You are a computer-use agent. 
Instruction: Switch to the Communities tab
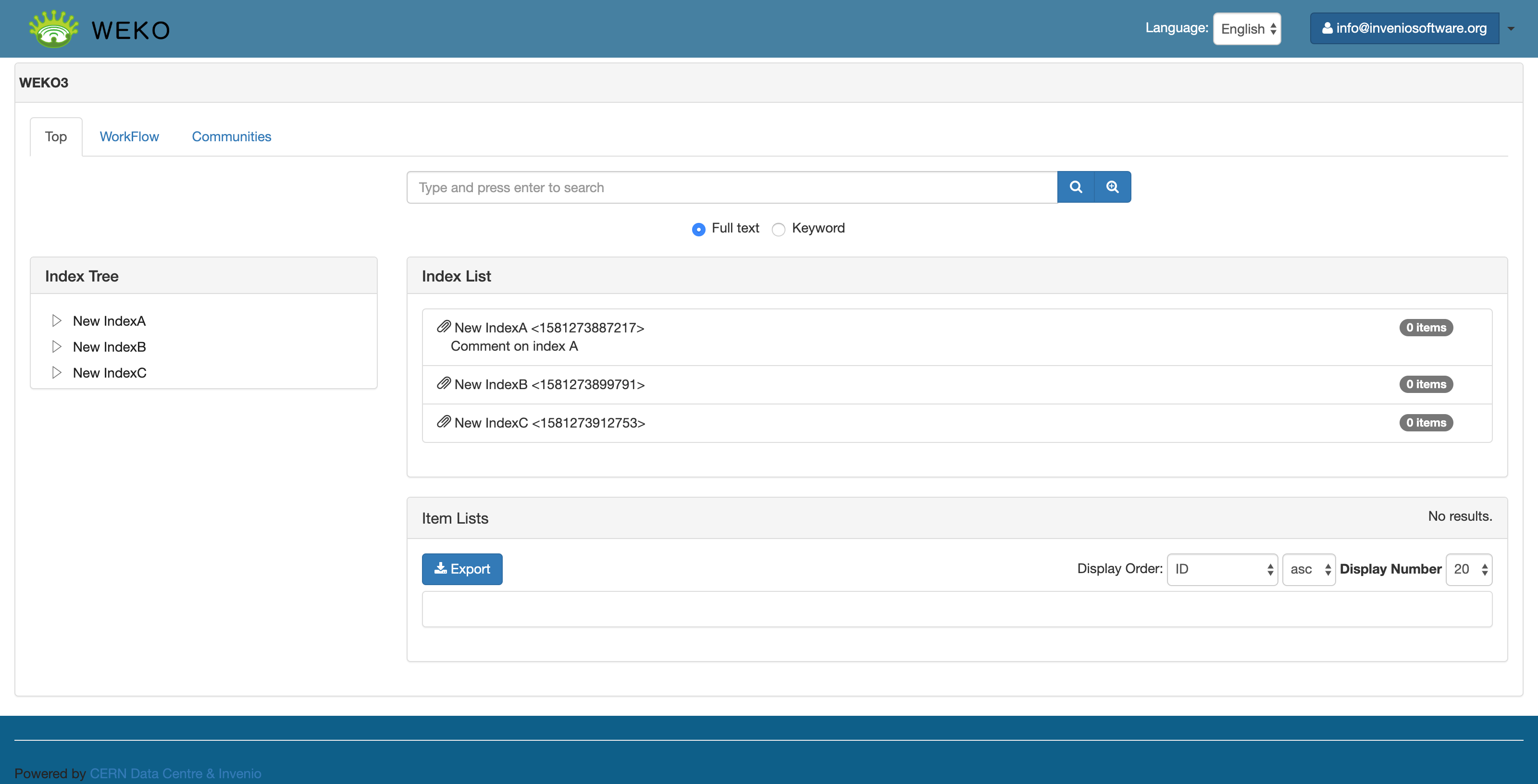coord(231,136)
